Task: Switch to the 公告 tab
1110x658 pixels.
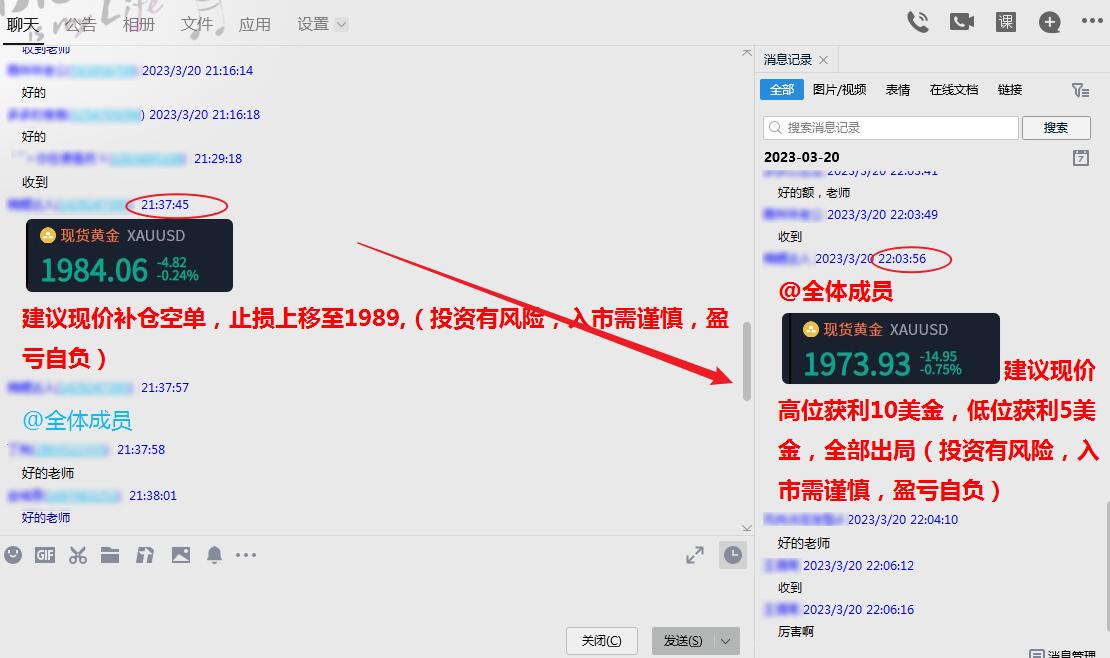Action: tap(81, 24)
